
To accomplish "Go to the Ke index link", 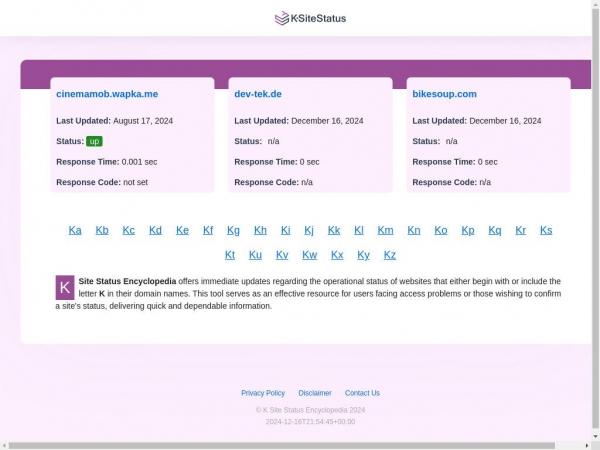I will click(x=182, y=230).
